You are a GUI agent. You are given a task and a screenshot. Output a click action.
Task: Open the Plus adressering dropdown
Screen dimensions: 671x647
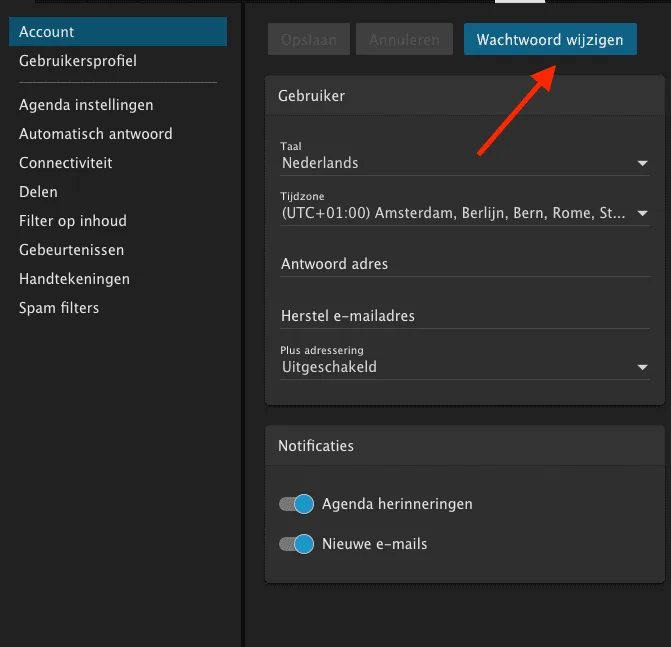[464, 367]
